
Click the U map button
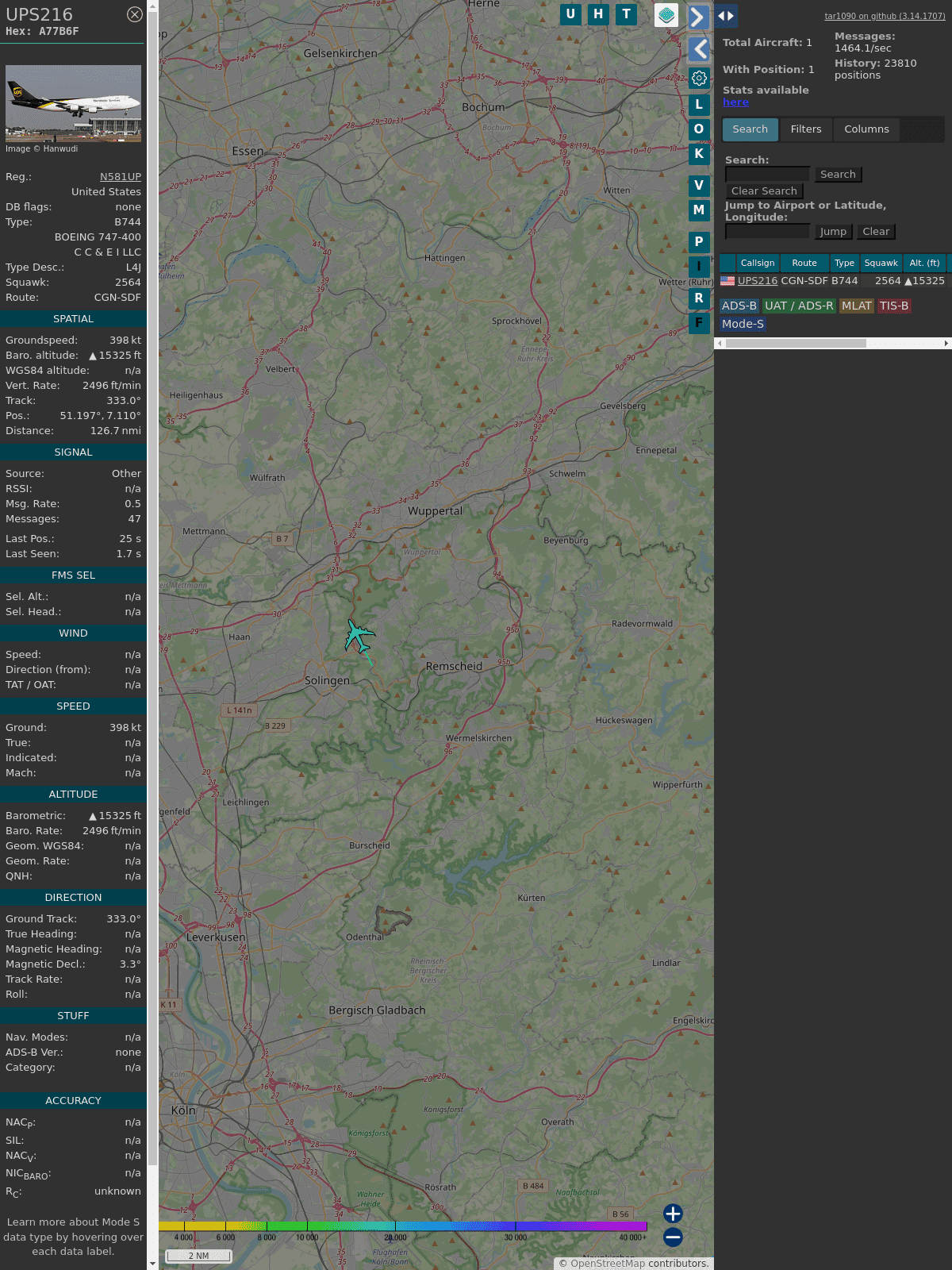tap(570, 14)
